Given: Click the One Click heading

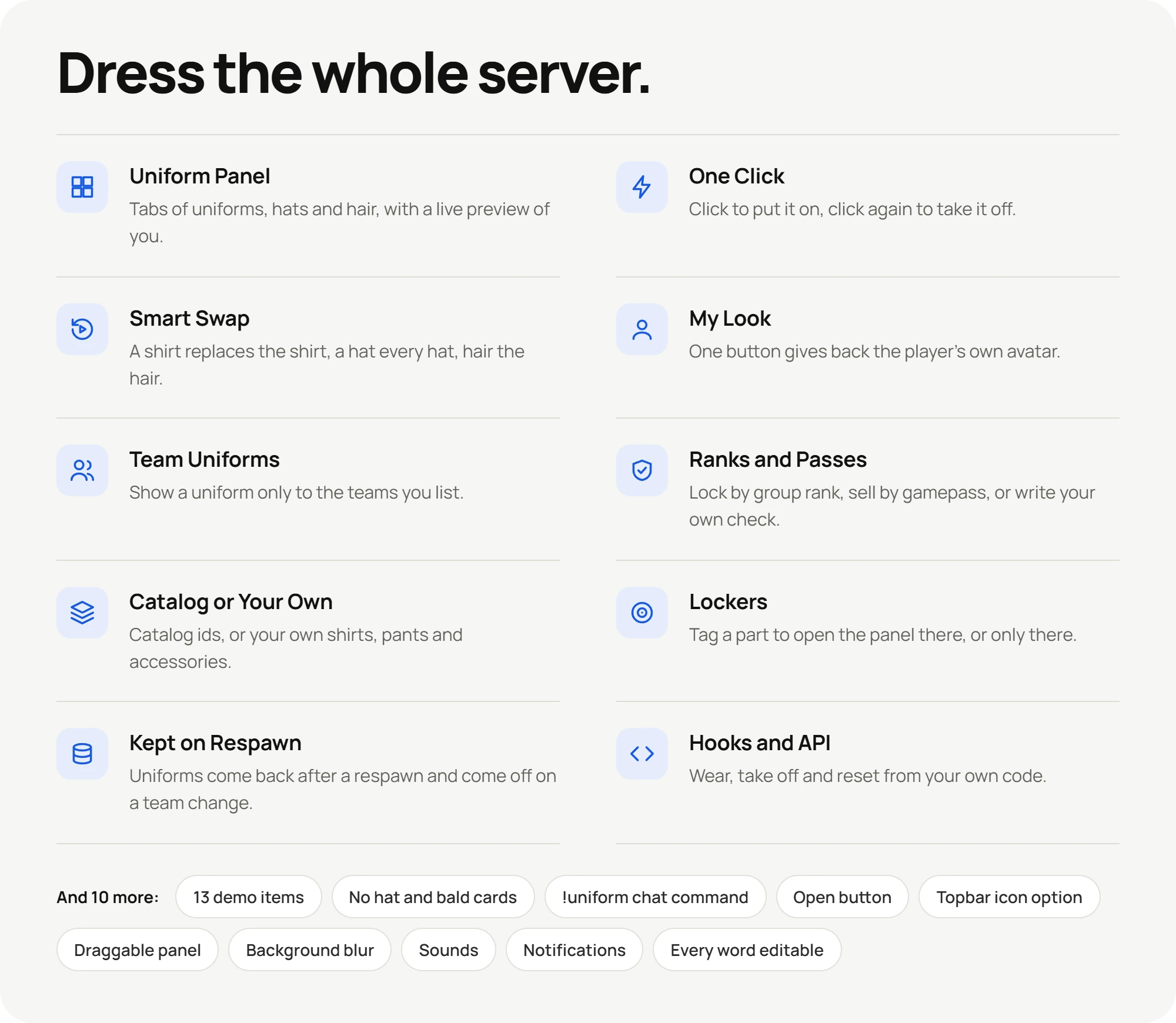Looking at the screenshot, I should click(x=737, y=176).
